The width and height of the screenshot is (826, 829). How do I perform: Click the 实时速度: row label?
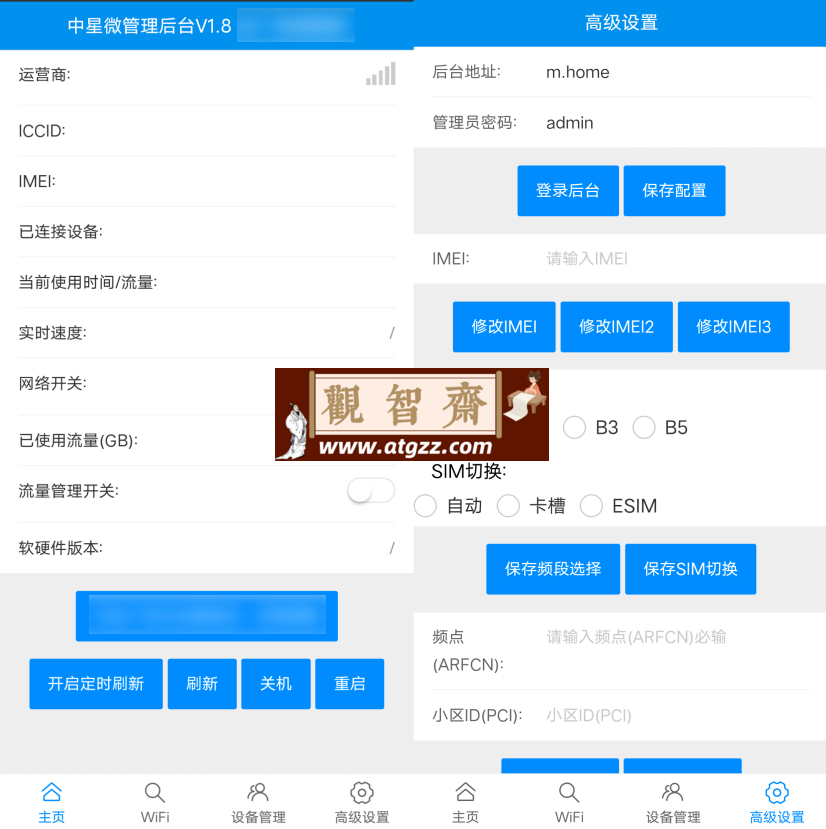(x=52, y=333)
